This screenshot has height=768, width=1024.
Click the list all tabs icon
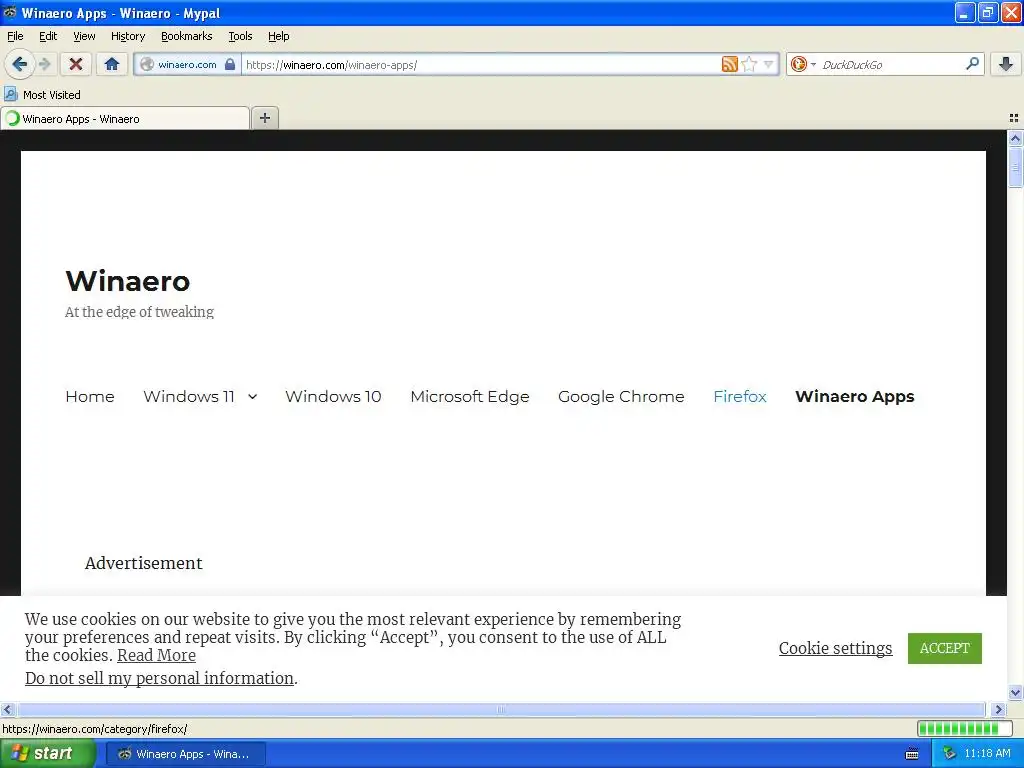[1014, 118]
